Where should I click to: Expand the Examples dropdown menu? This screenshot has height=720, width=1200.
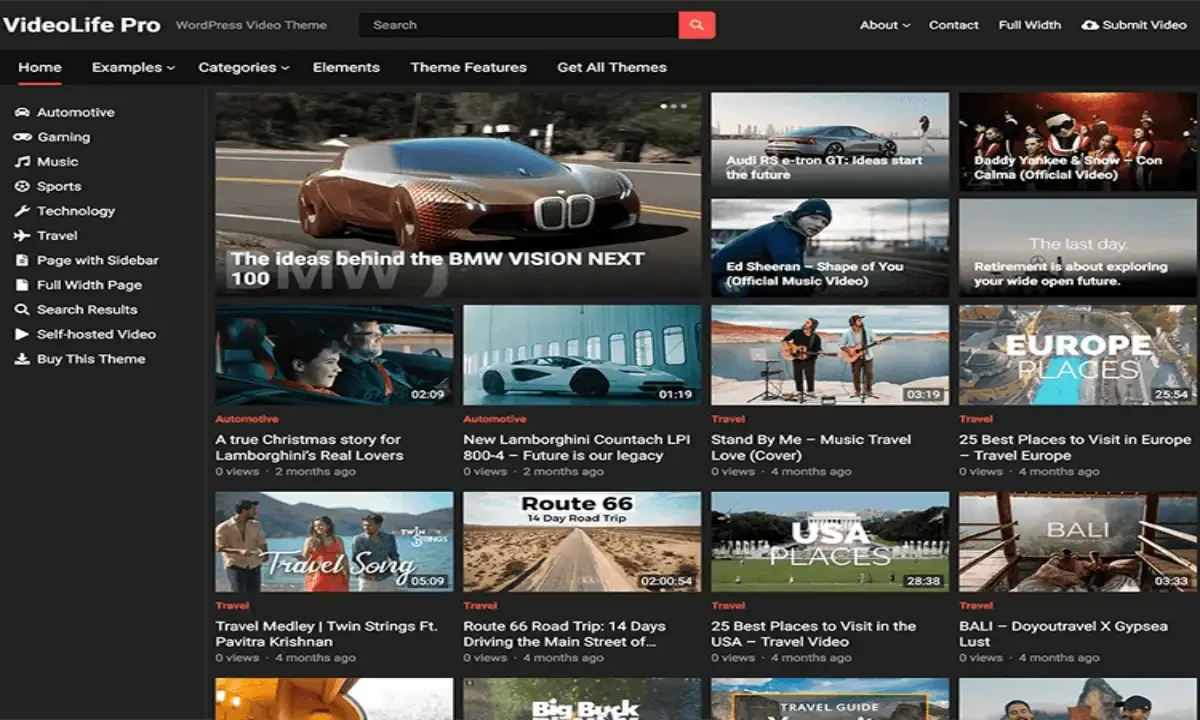(x=133, y=68)
